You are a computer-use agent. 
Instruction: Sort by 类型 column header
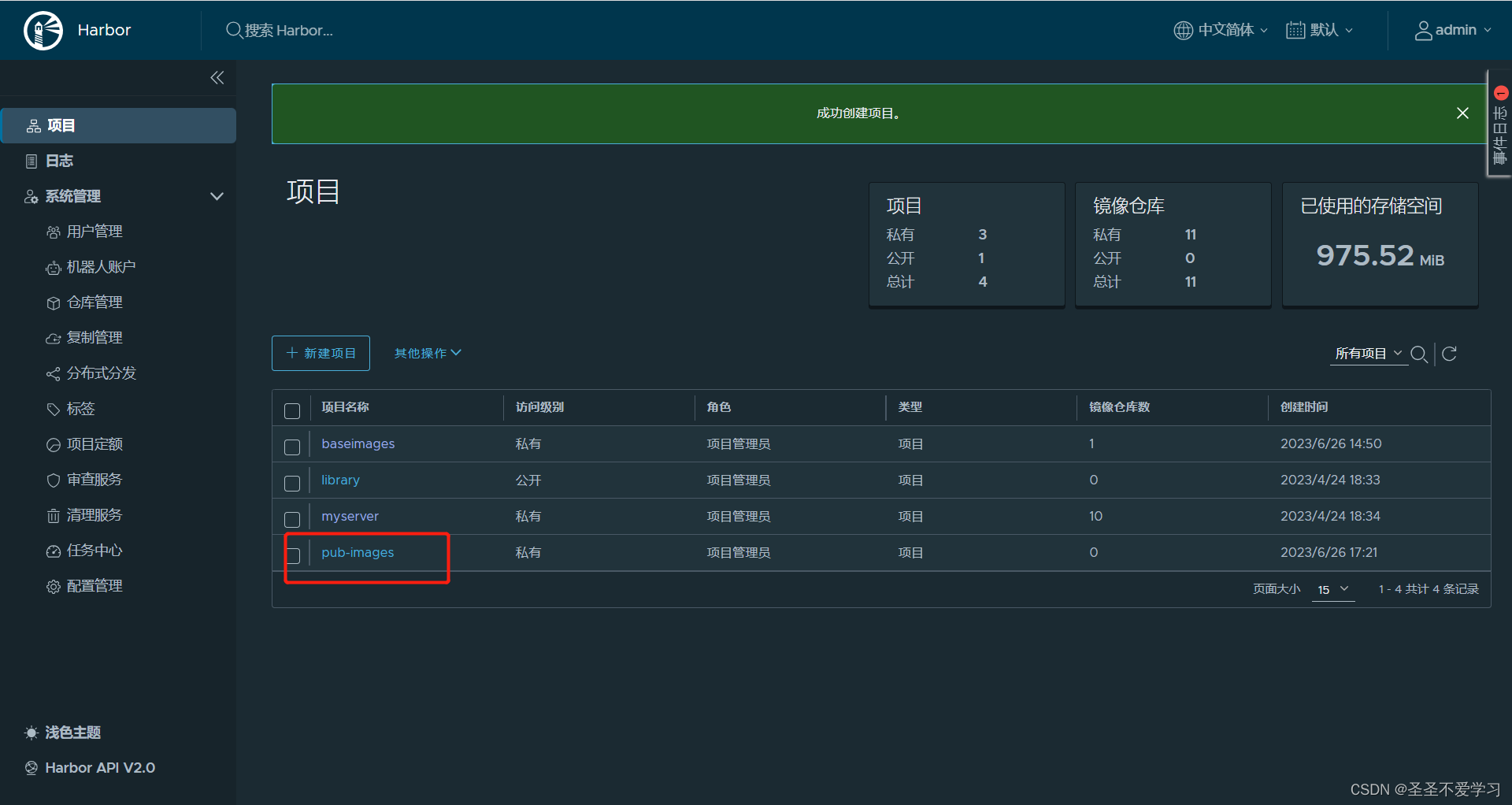point(910,406)
